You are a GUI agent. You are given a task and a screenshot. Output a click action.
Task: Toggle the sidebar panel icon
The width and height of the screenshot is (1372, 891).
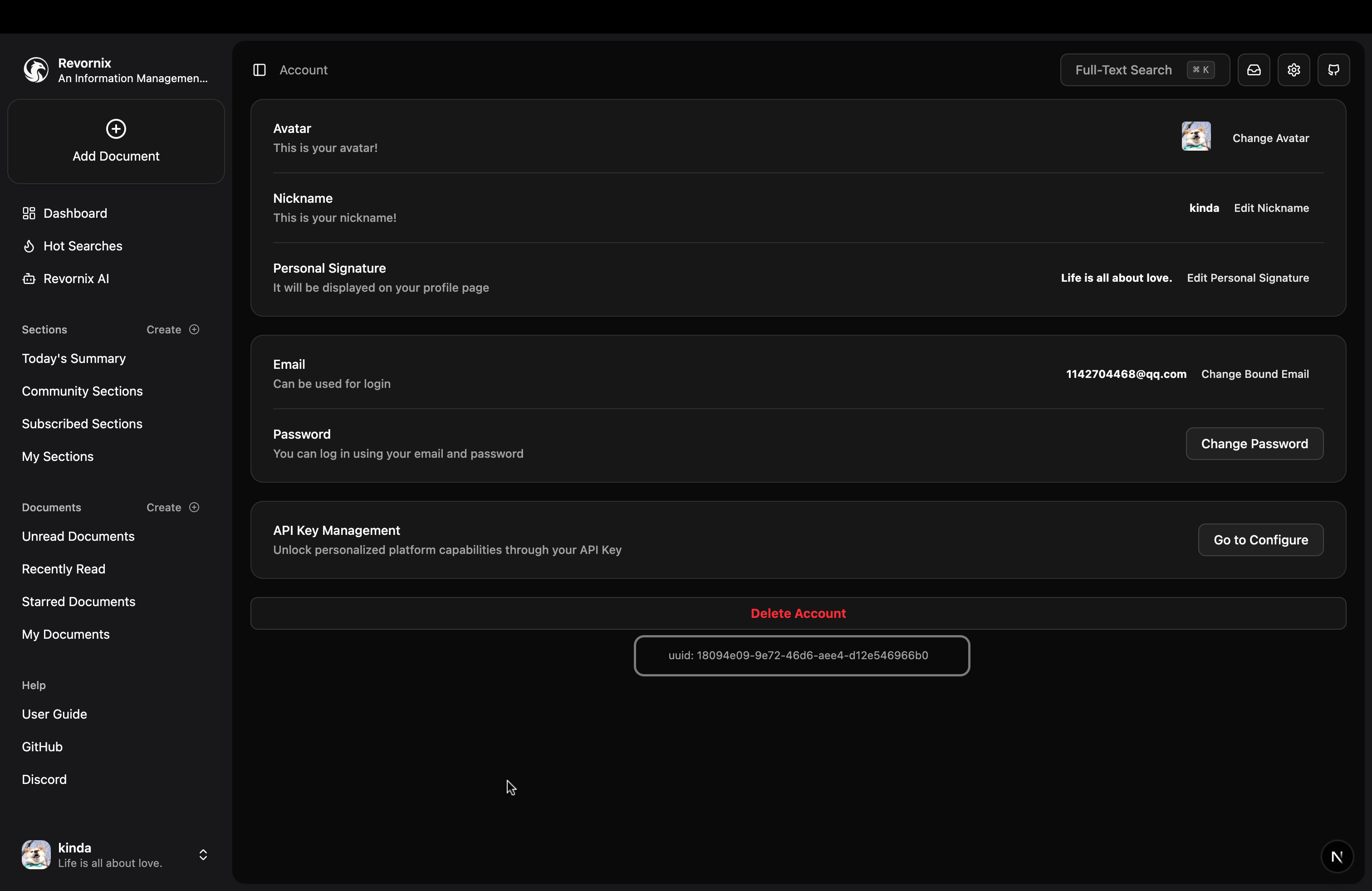(260, 70)
